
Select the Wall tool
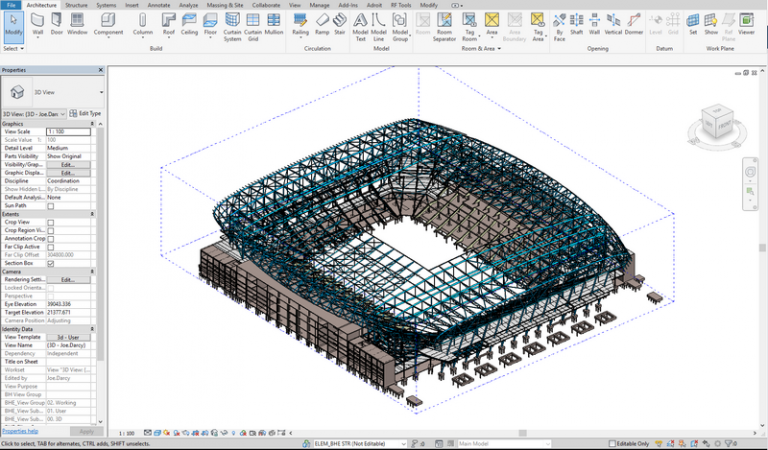pyautogui.click(x=38, y=24)
